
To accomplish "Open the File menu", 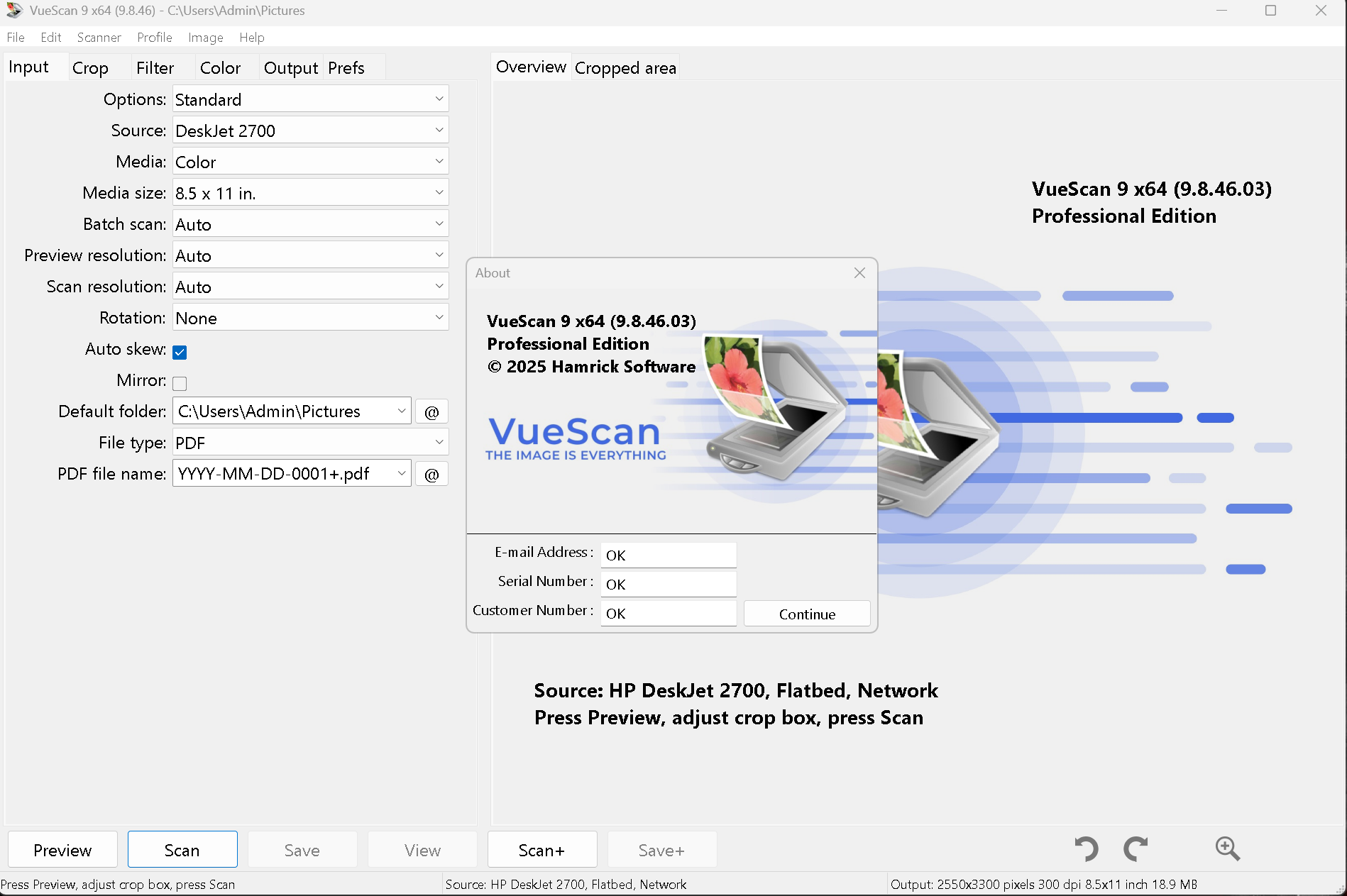I will [x=16, y=38].
